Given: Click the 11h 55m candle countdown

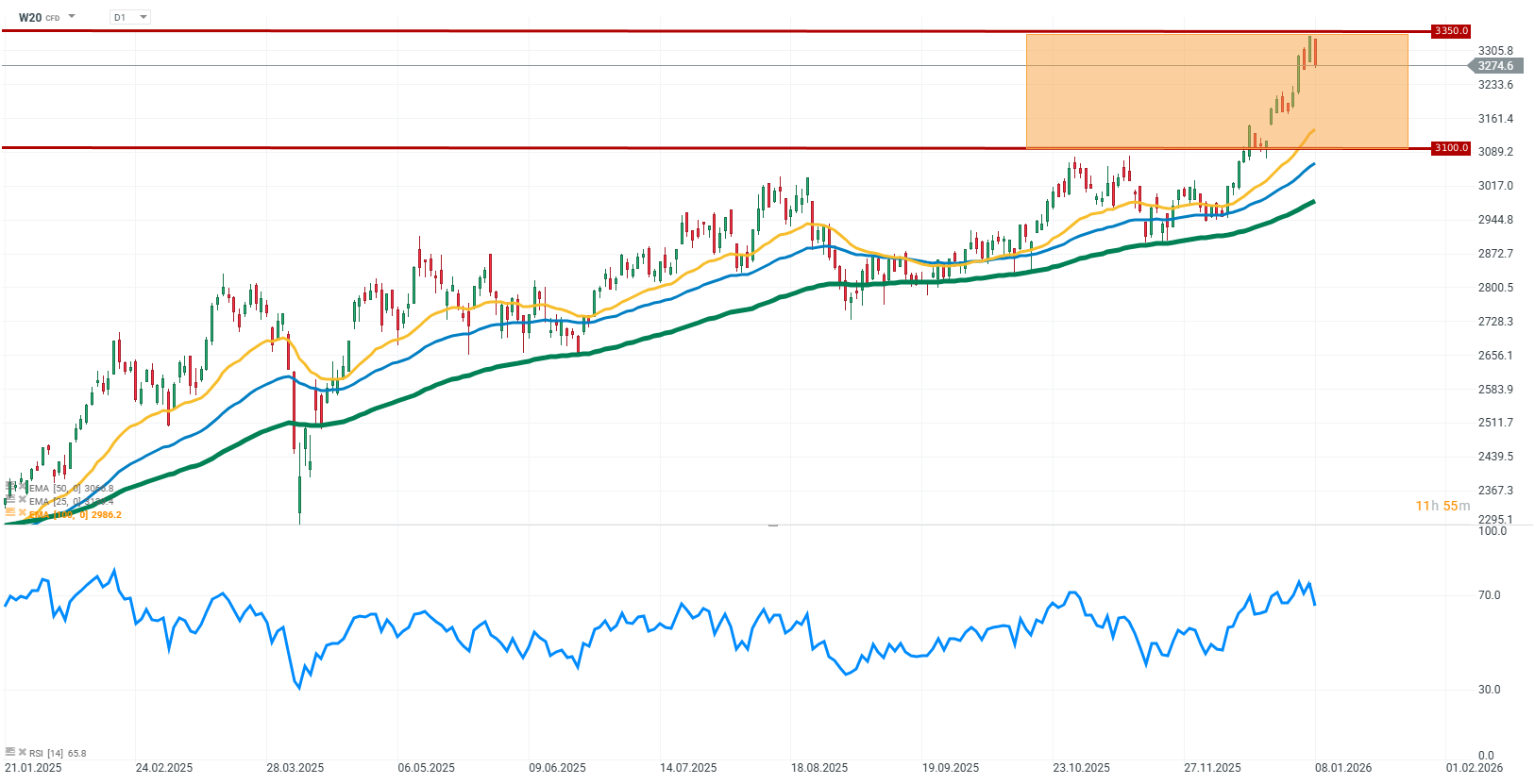Looking at the screenshot, I should pyautogui.click(x=1442, y=506).
